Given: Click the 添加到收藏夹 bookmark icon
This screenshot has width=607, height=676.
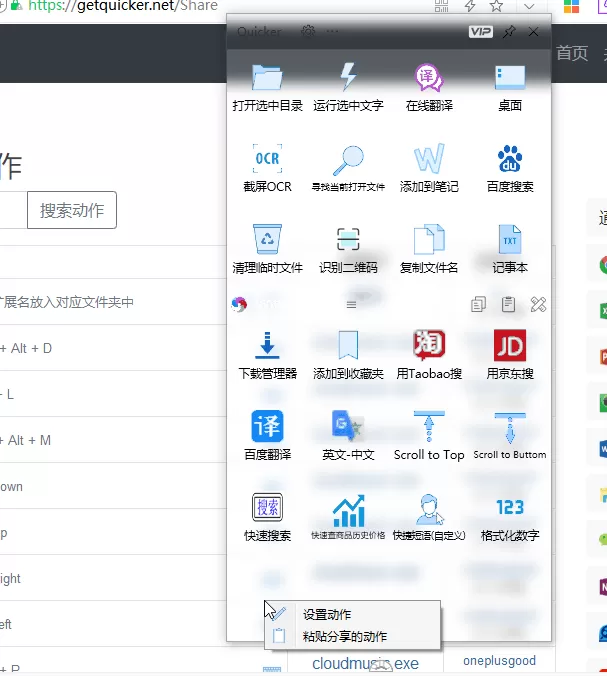Looking at the screenshot, I should pos(348,345).
